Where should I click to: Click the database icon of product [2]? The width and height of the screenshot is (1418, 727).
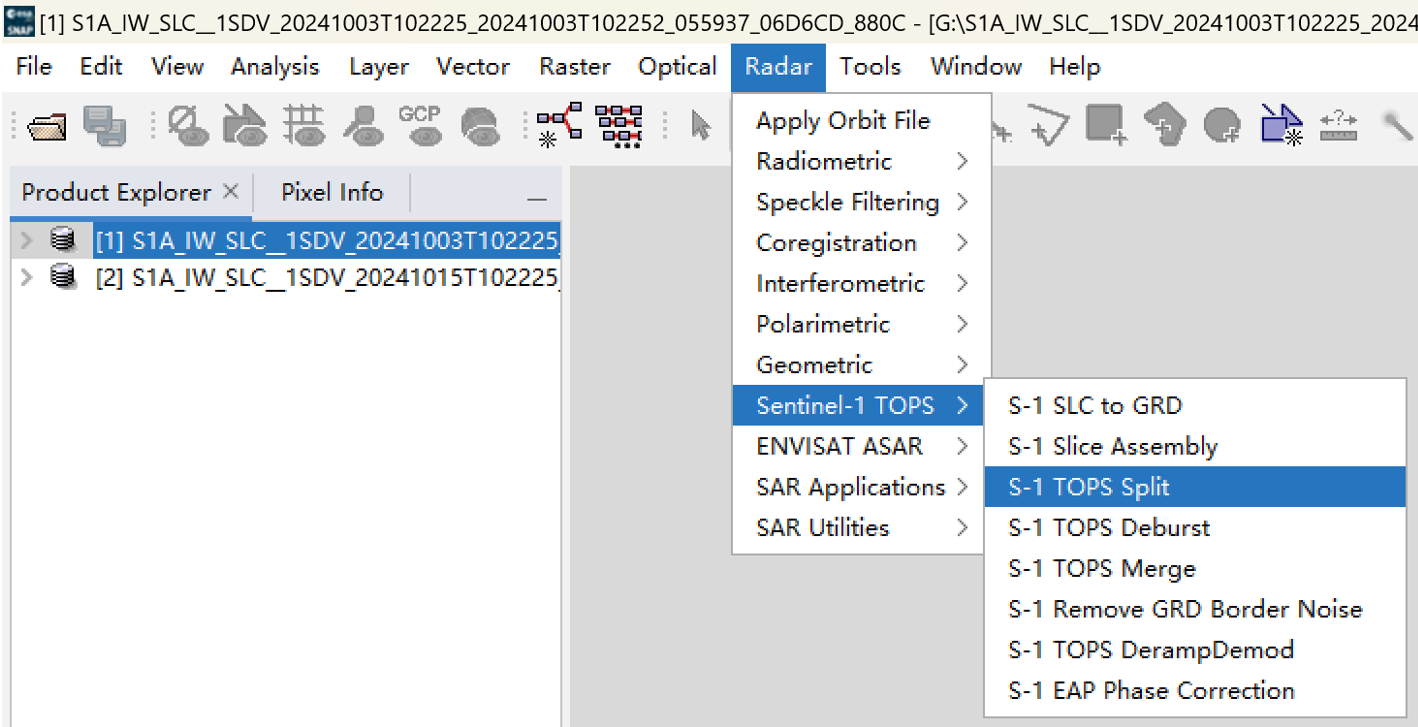(63, 277)
